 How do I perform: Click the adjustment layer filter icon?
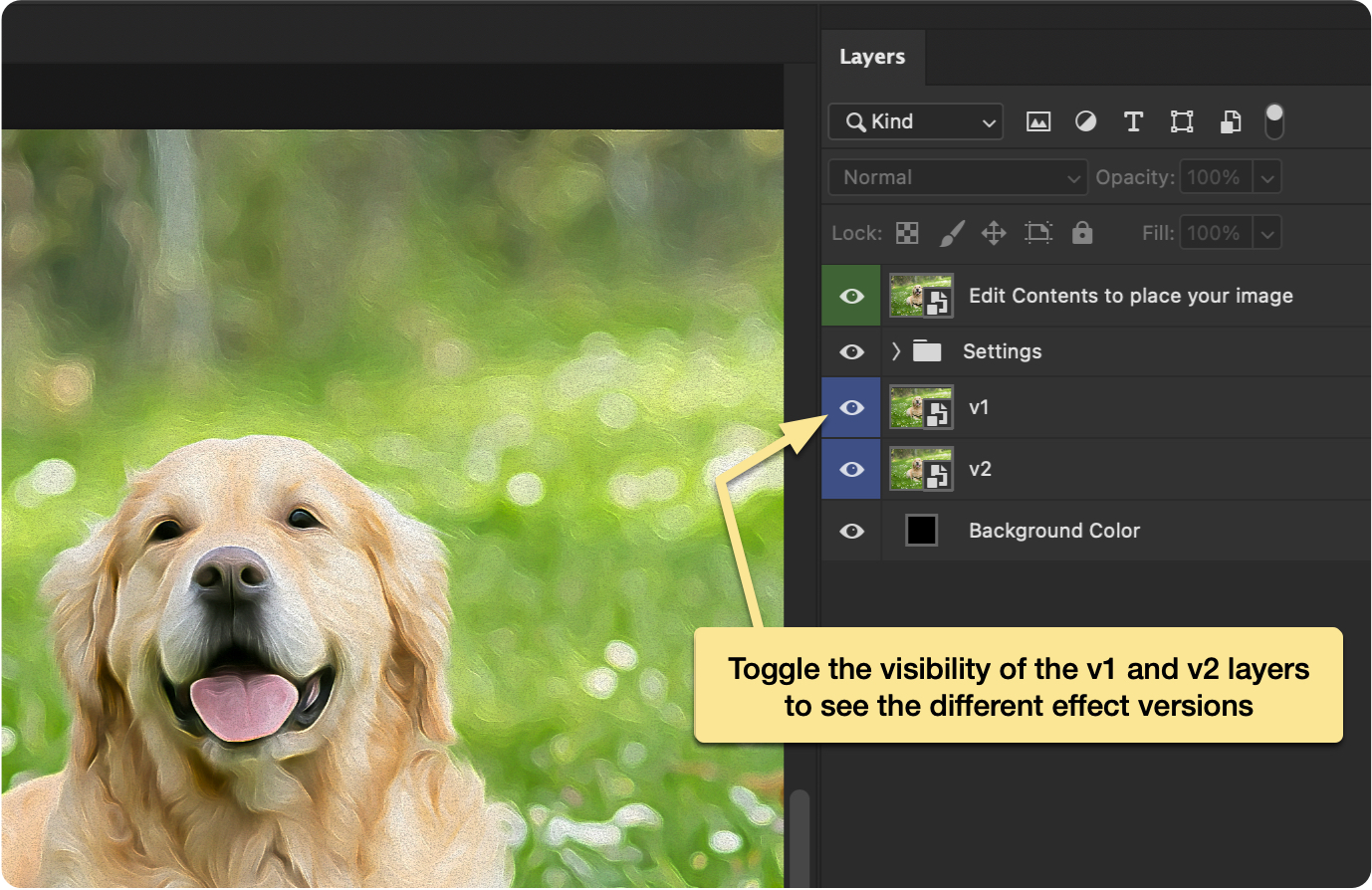tap(1085, 121)
